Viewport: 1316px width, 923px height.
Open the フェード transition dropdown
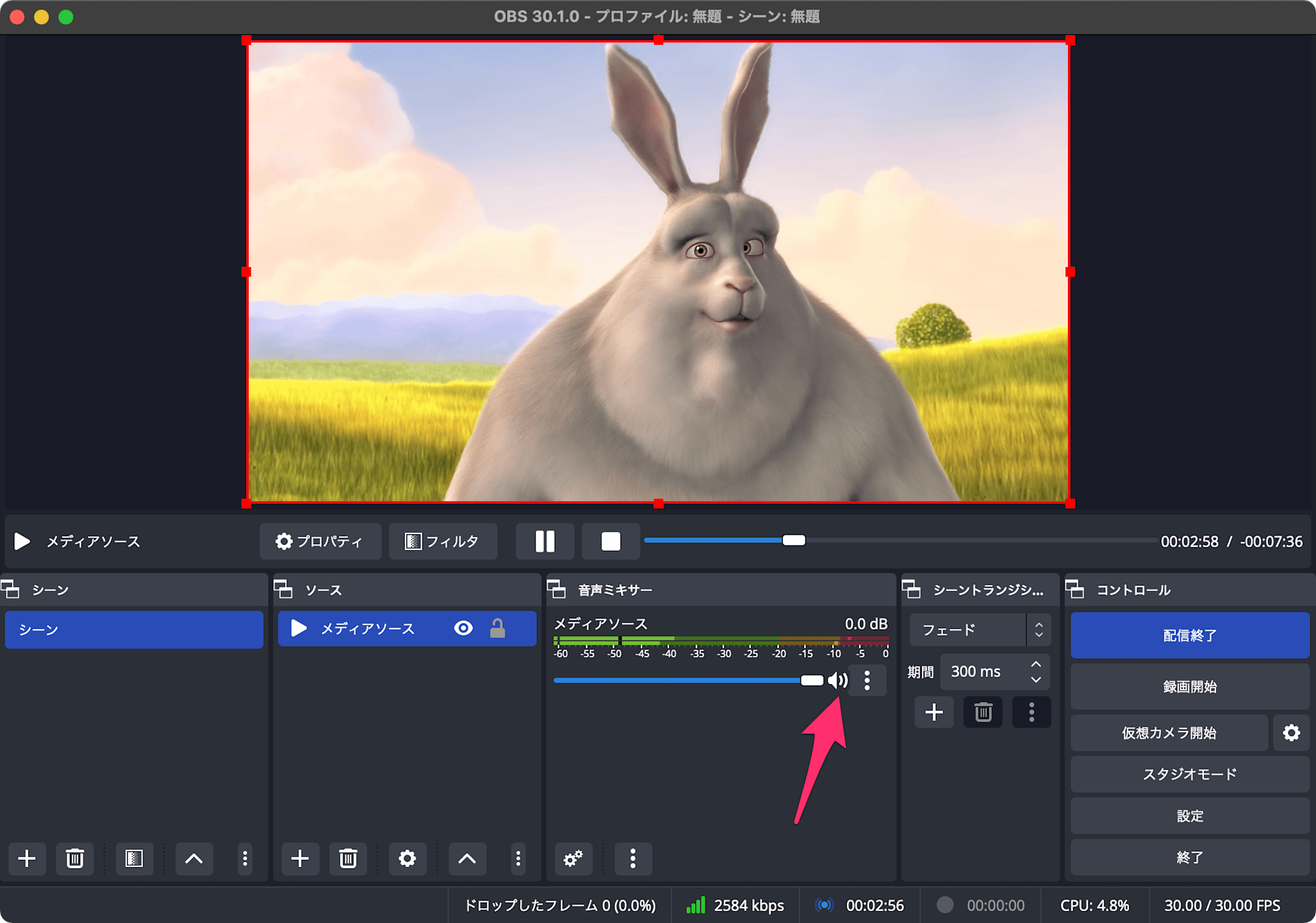pyautogui.click(x=980, y=630)
